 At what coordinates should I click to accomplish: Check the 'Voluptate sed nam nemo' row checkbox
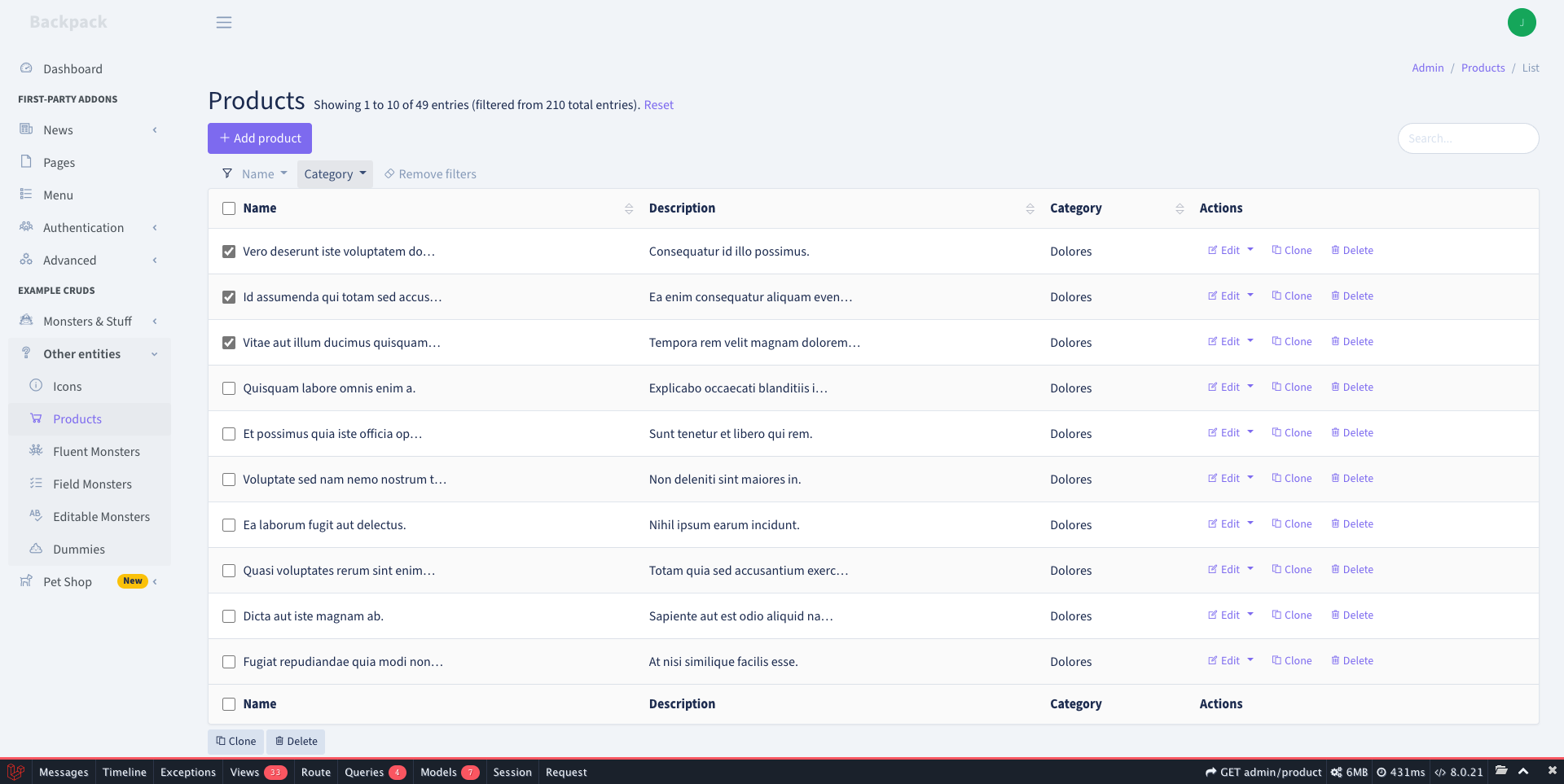click(x=229, y=480)
